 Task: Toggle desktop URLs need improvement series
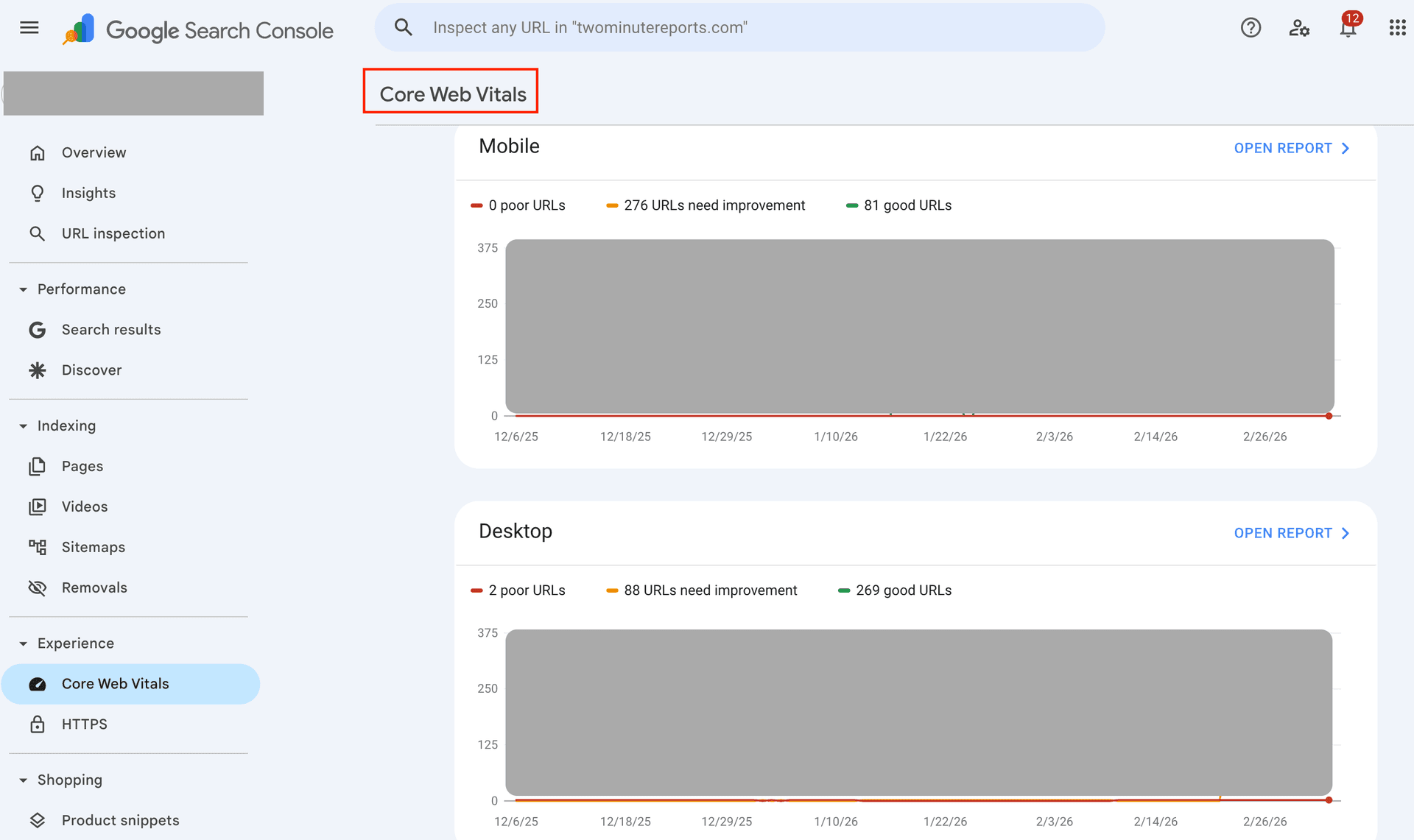tap(702, 590)
